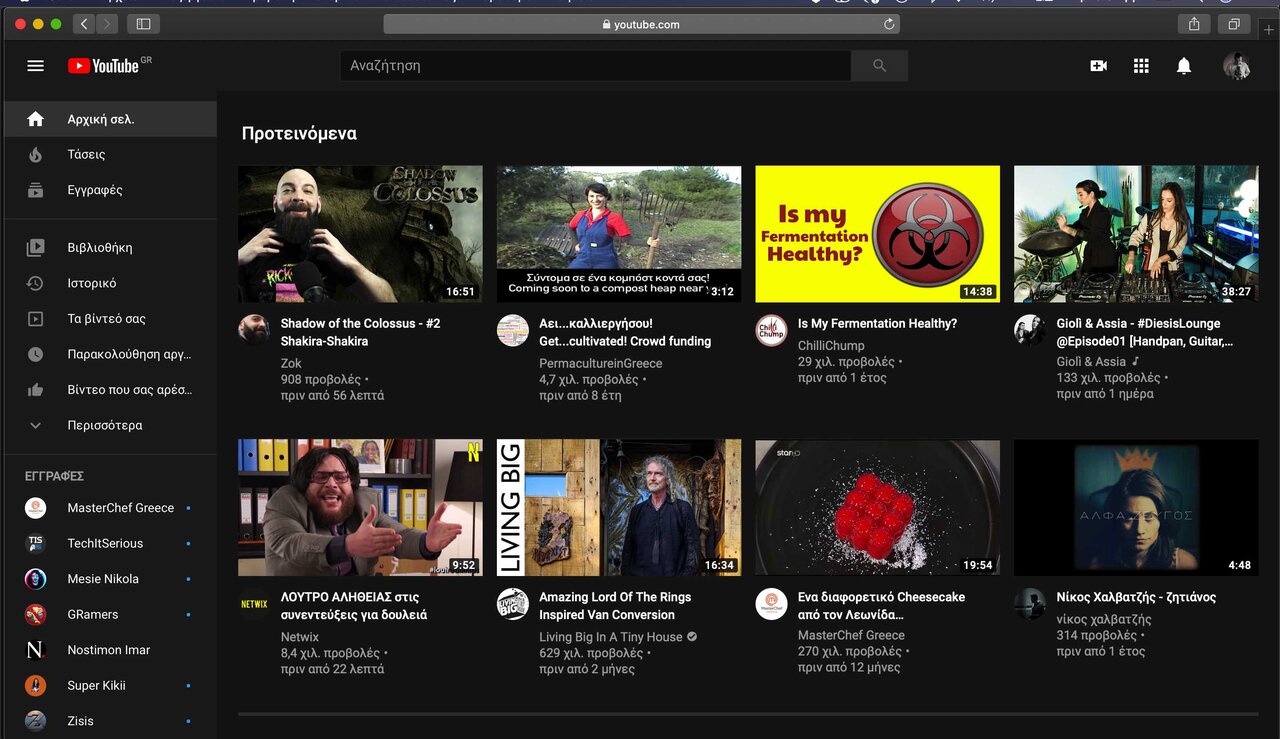The height and width of the screenshot is (739, 1280).
Task: Play the red Cheesecake thumbnail
Action: [x=877, y=507]
